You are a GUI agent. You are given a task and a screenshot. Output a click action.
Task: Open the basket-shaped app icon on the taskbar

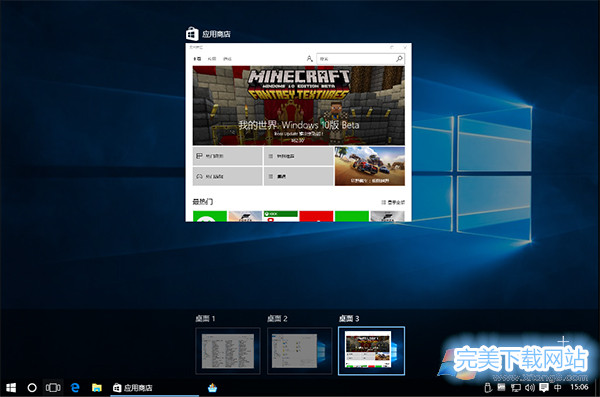[x=212, y=388]
